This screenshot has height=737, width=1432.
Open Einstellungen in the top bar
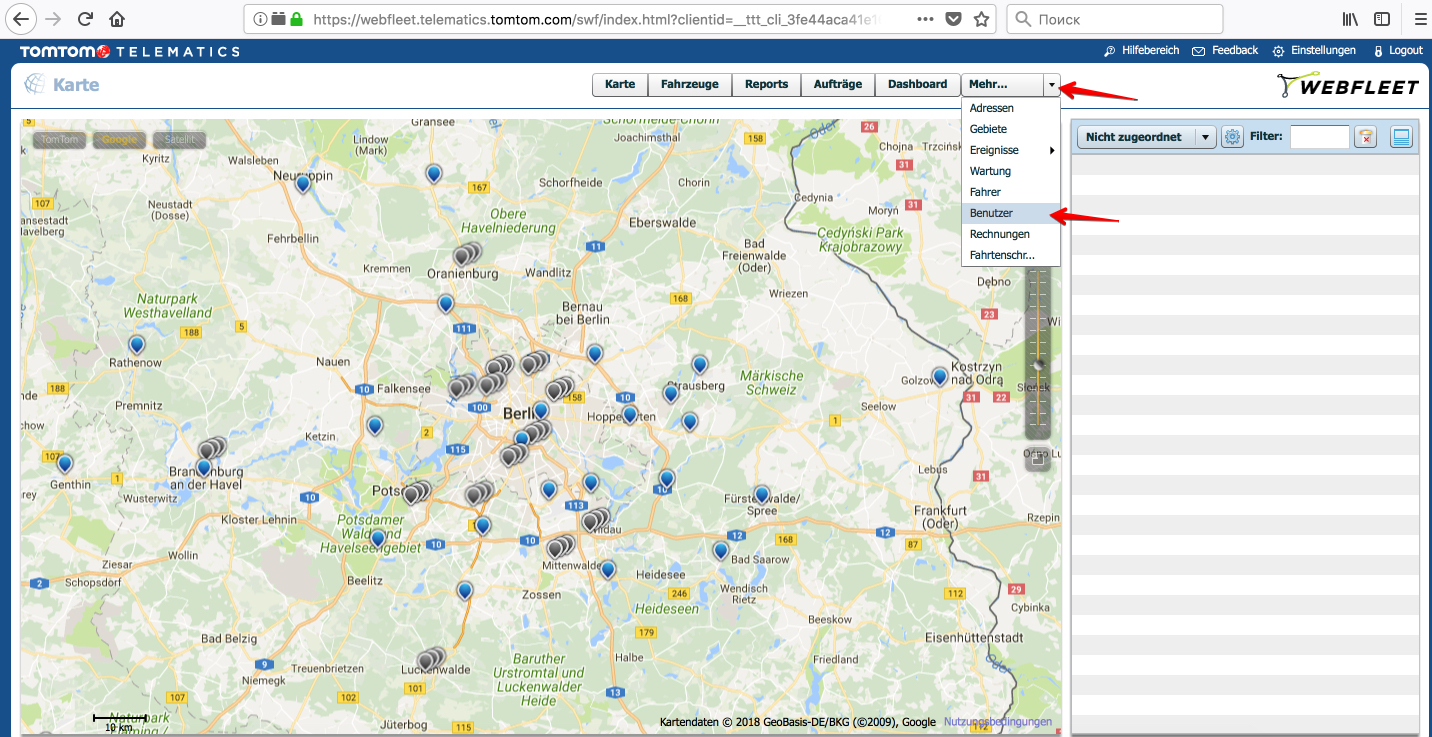coord(1315,50)
